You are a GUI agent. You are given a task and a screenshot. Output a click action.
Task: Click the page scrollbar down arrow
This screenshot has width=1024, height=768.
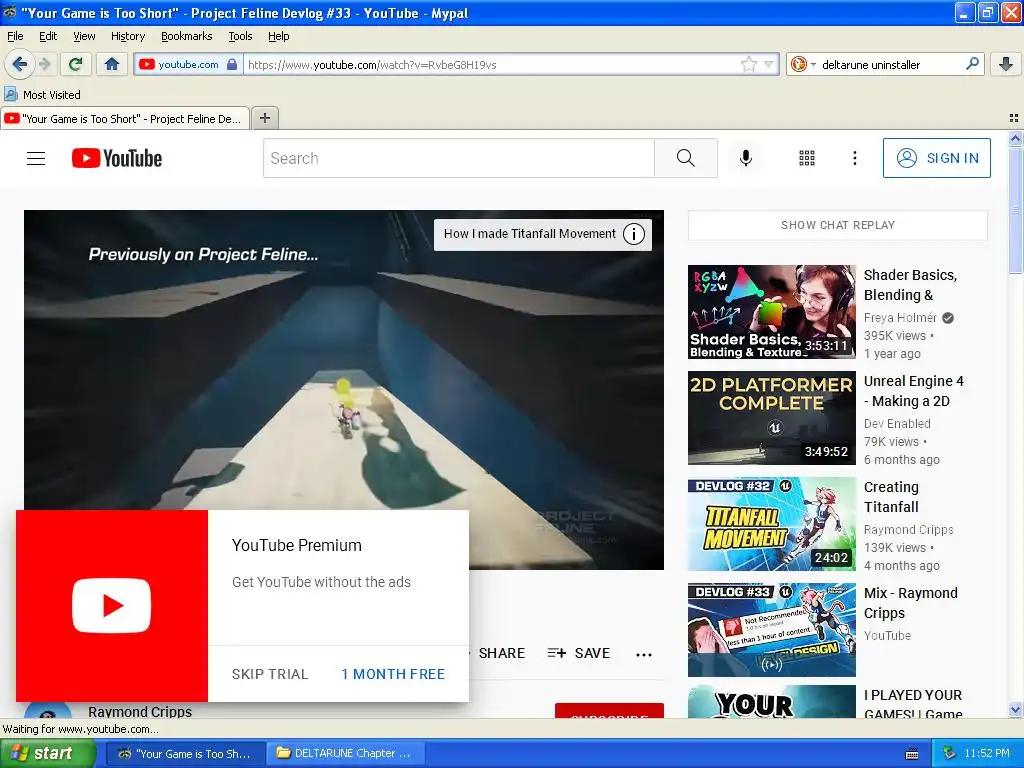(1015, 710)
